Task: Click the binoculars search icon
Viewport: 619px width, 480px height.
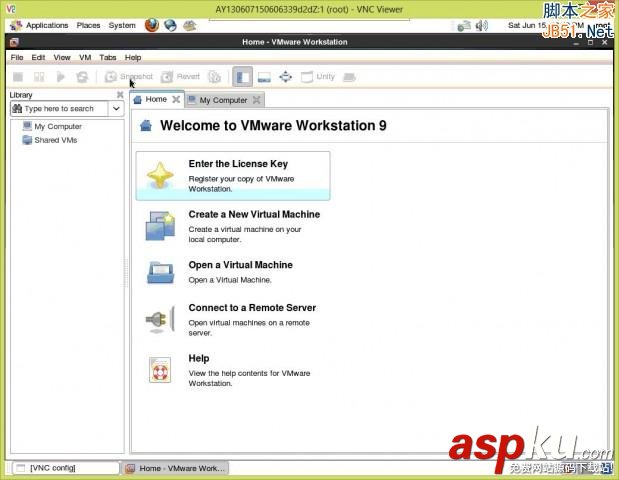Action: 17,109
